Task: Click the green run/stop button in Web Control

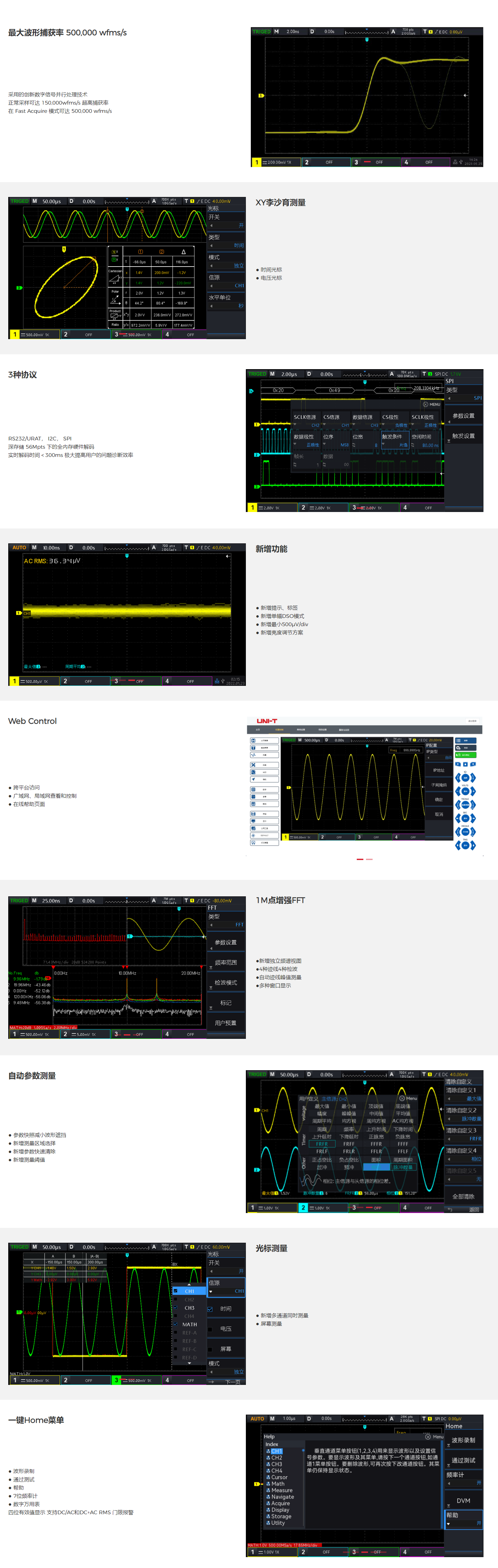Action: pyautogui.click(x=465, y=755)
